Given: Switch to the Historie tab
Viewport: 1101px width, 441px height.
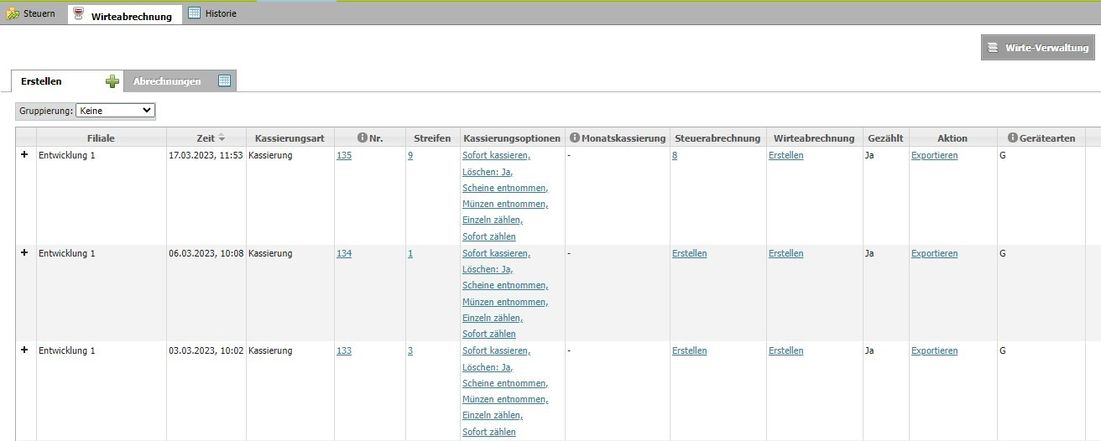Looking at the screenshot, I should (x=213, y=13).
